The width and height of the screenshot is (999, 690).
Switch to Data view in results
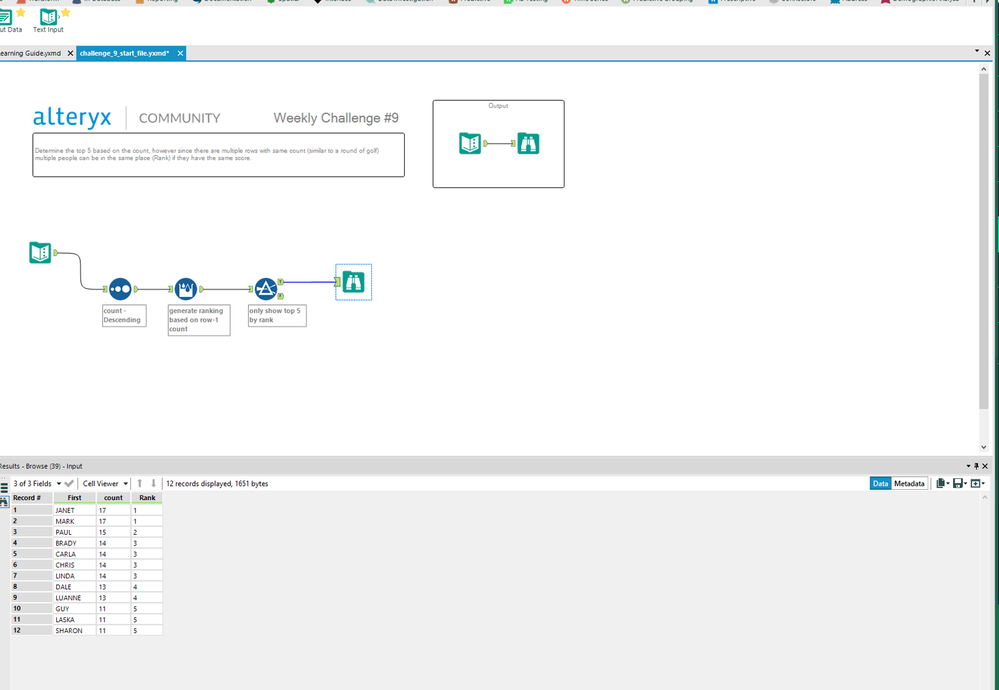point(880,484)
